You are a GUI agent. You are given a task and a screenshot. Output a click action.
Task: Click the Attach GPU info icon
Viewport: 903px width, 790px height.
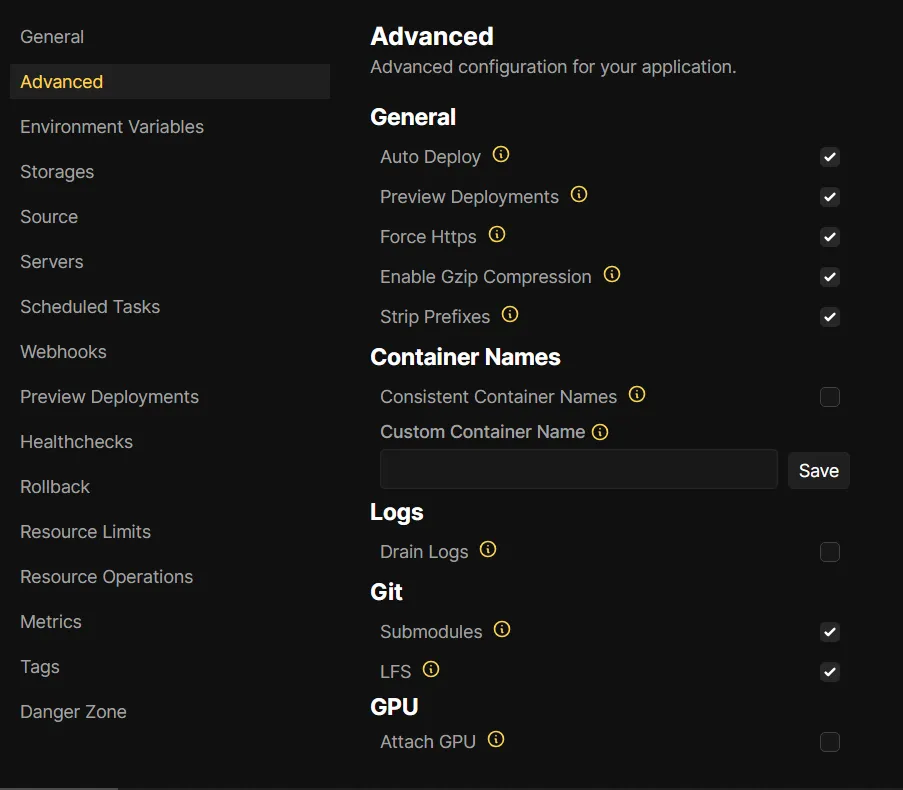coord(496,740)
